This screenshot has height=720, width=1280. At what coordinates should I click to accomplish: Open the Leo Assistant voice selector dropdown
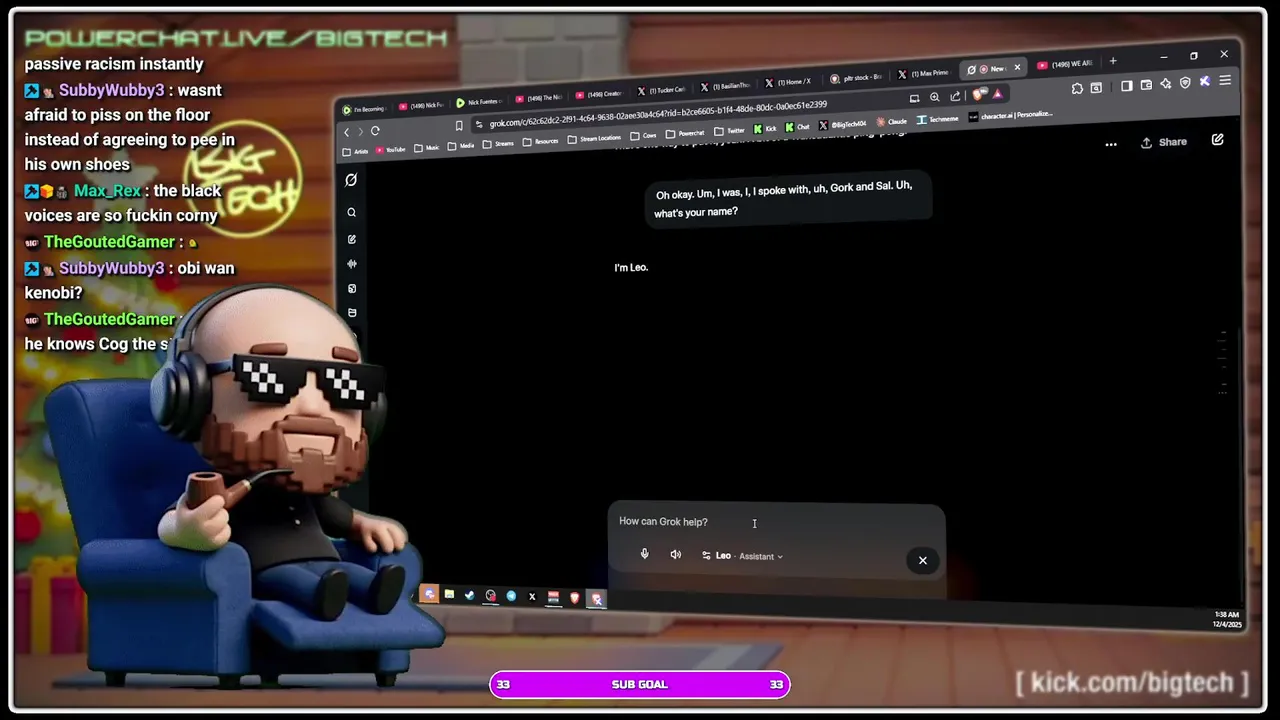pyautogui.click(x=742, y=556)
